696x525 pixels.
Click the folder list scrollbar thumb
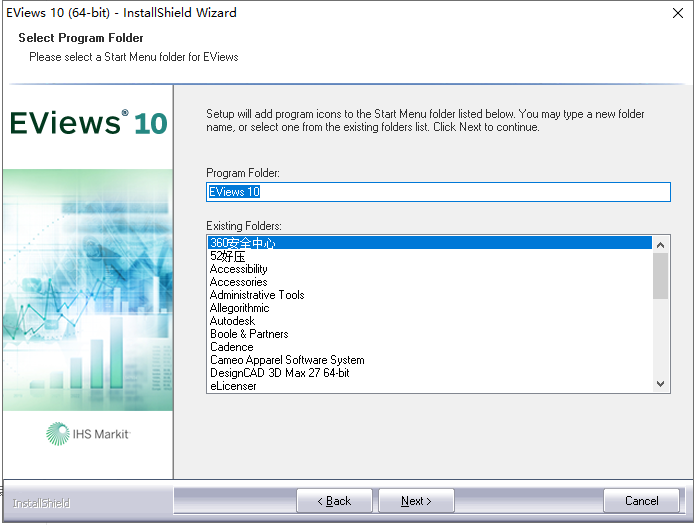[660, 276]
